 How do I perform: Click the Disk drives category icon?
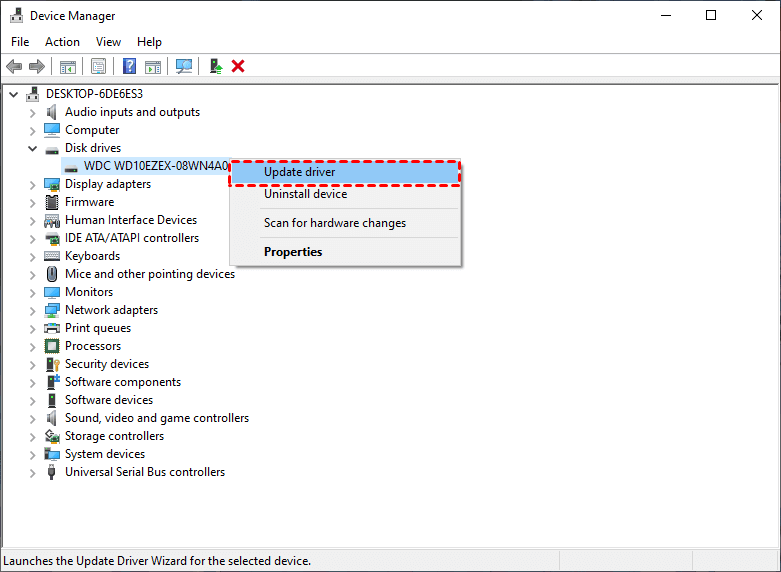52,149
